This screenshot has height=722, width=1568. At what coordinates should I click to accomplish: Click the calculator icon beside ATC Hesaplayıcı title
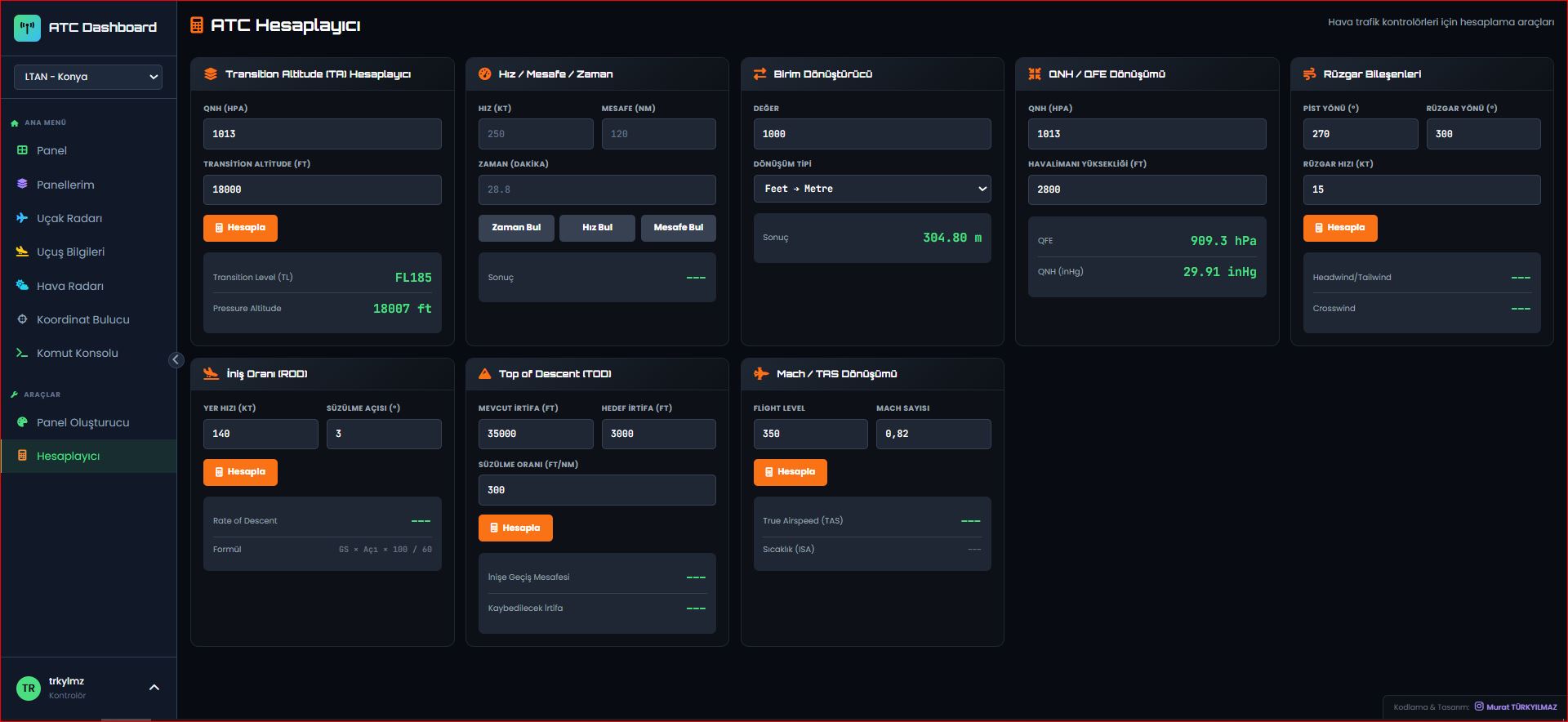pyautogui.click(x=197, y=25)
